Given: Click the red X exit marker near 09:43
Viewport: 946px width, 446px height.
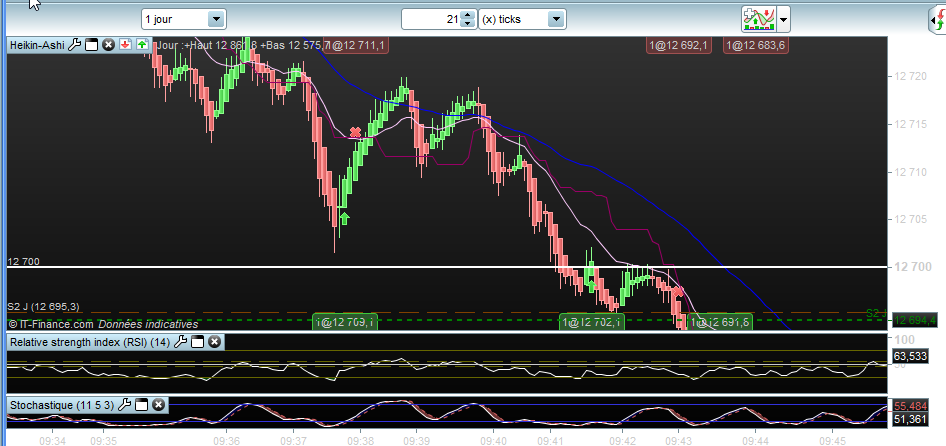Looking at the screenshot, I should 678,292.
